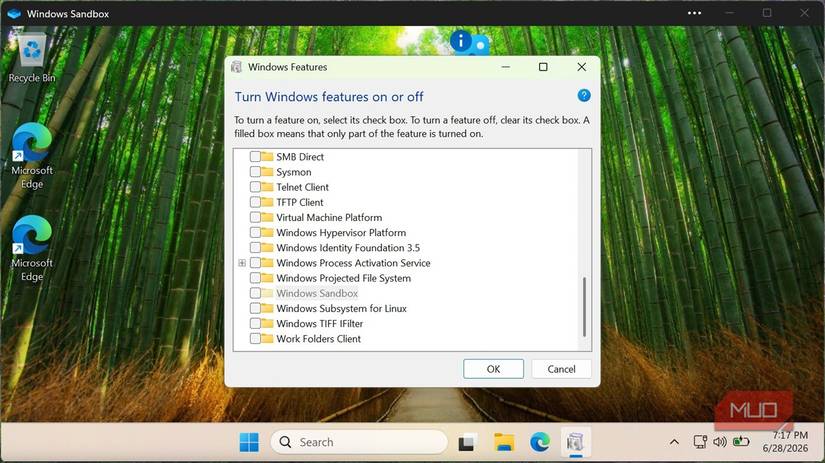Viewport: 825px width, 463px height.
Task: Click the Windows Features title bar icon
Action: click(237, 67)
